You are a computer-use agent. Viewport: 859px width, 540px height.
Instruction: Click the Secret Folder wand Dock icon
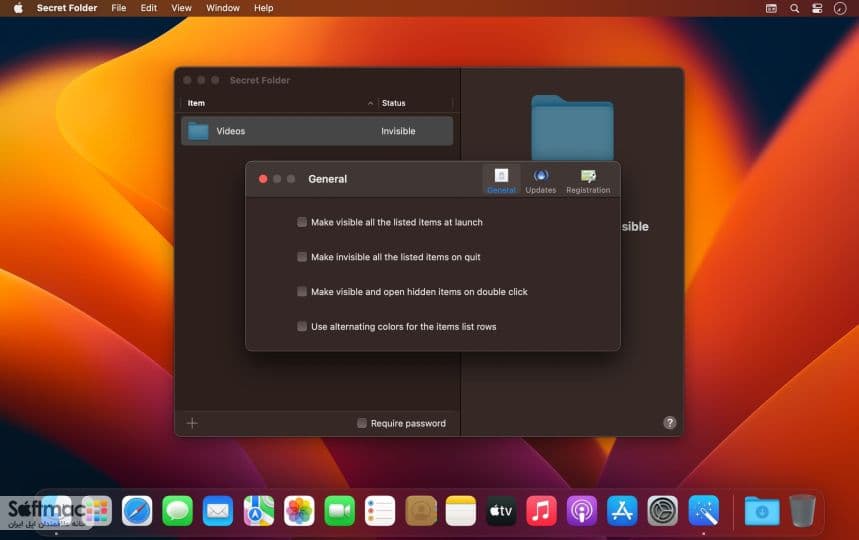[703, 511]
